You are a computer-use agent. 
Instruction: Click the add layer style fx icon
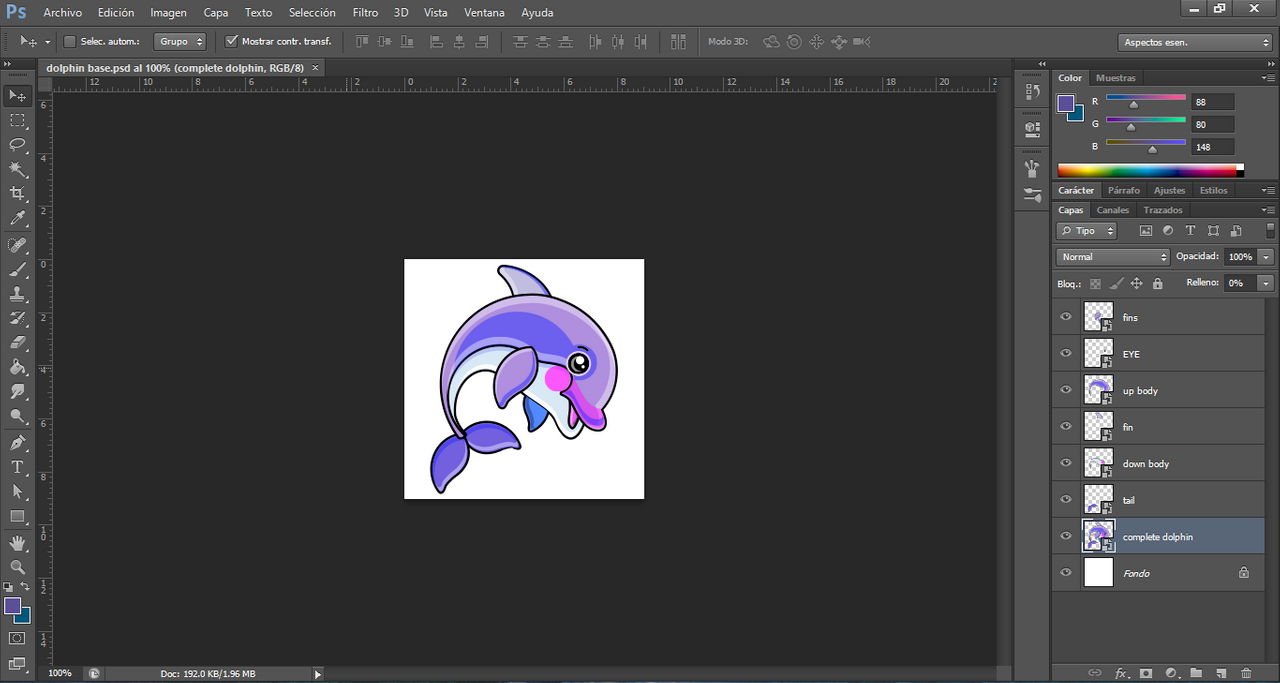(1121, 673)
